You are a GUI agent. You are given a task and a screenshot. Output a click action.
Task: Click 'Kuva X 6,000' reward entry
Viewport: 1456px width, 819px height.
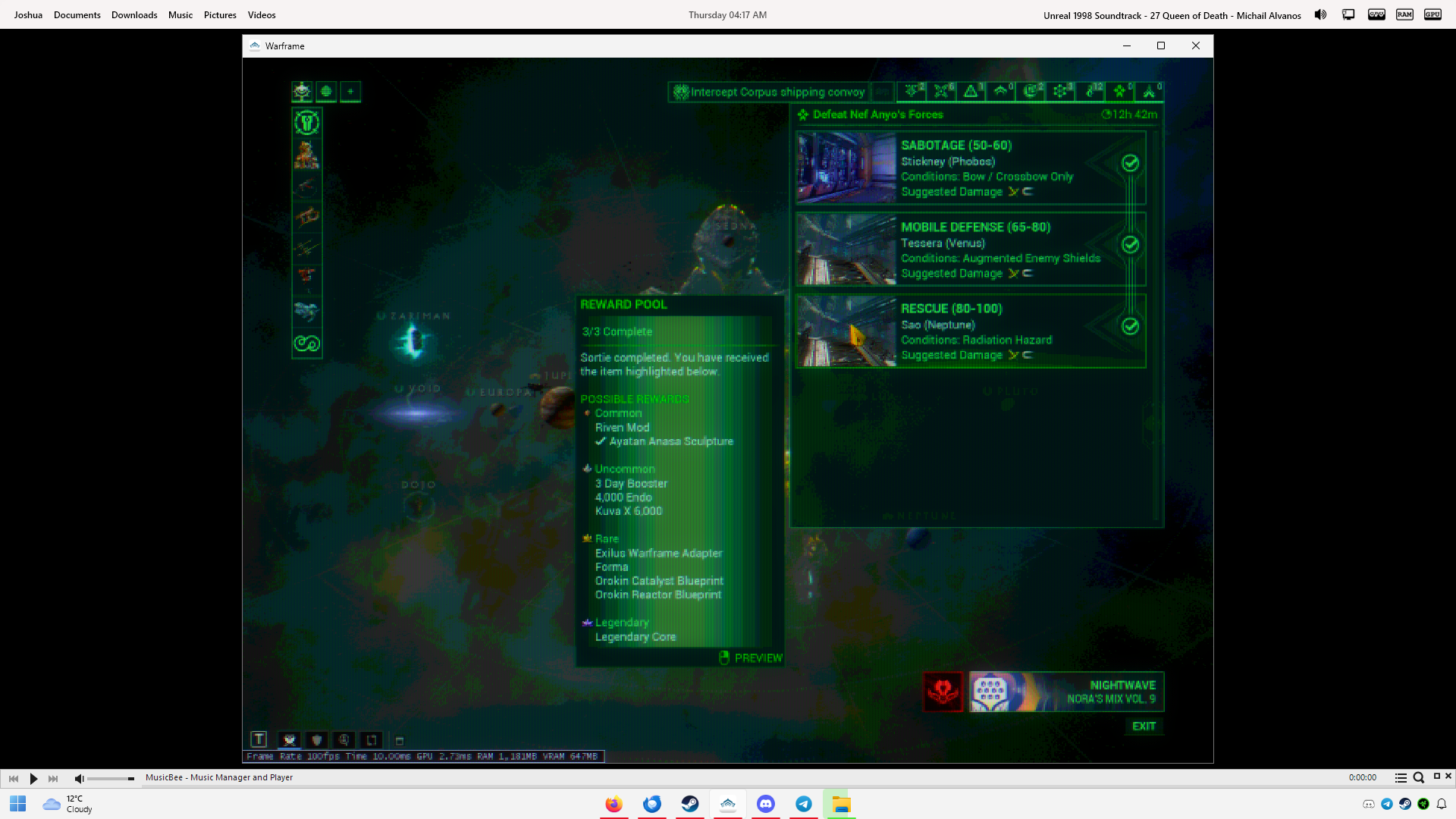pos(629,511)
